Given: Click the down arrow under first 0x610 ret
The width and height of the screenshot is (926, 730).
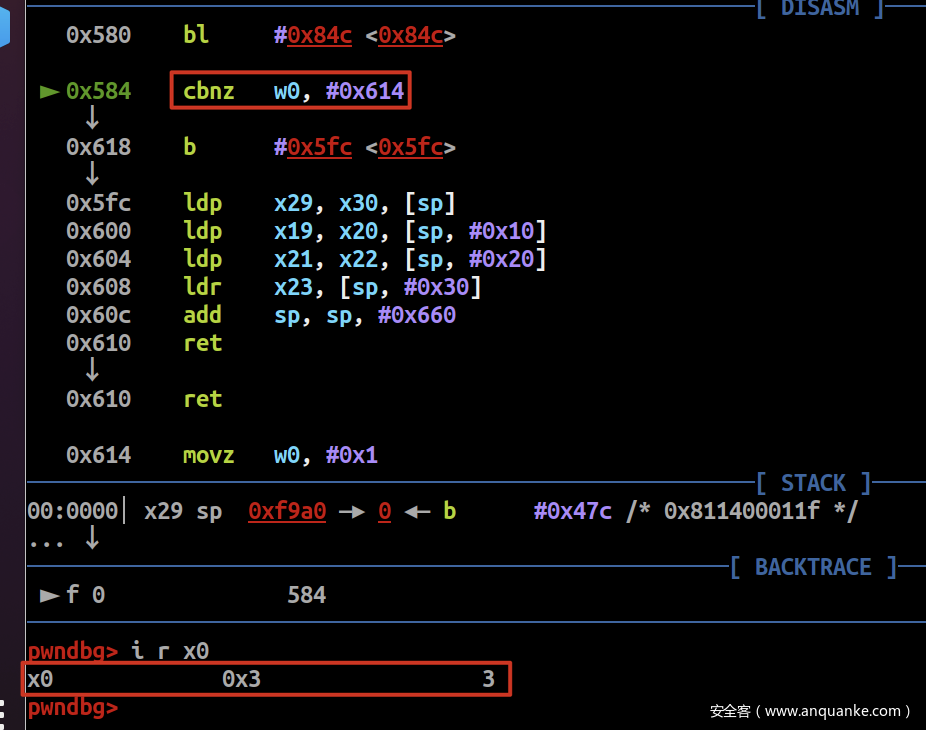Looking at the screenshot, I should point(92,371).
